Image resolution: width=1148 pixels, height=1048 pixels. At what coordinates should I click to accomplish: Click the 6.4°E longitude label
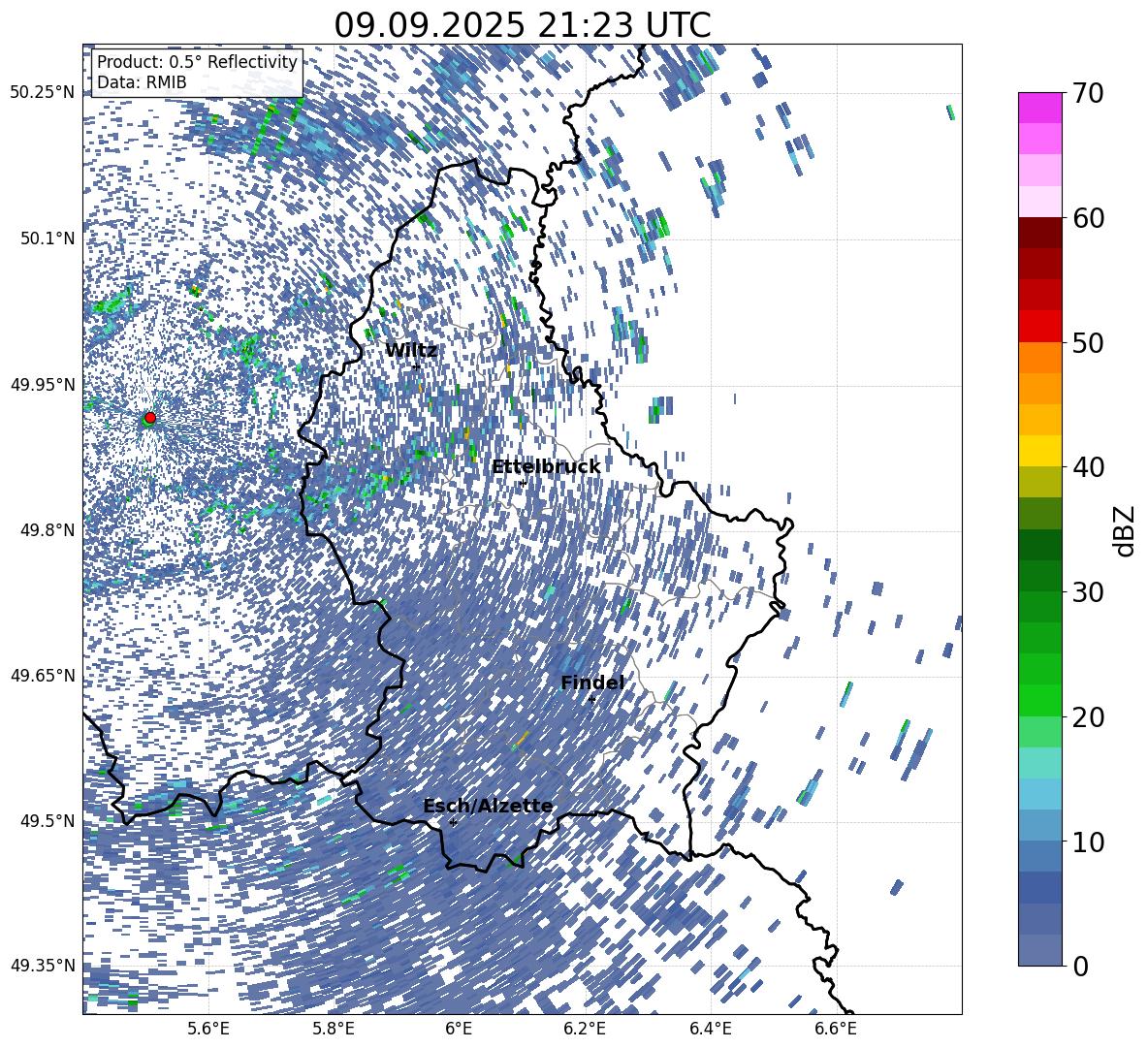point(710,1030)
